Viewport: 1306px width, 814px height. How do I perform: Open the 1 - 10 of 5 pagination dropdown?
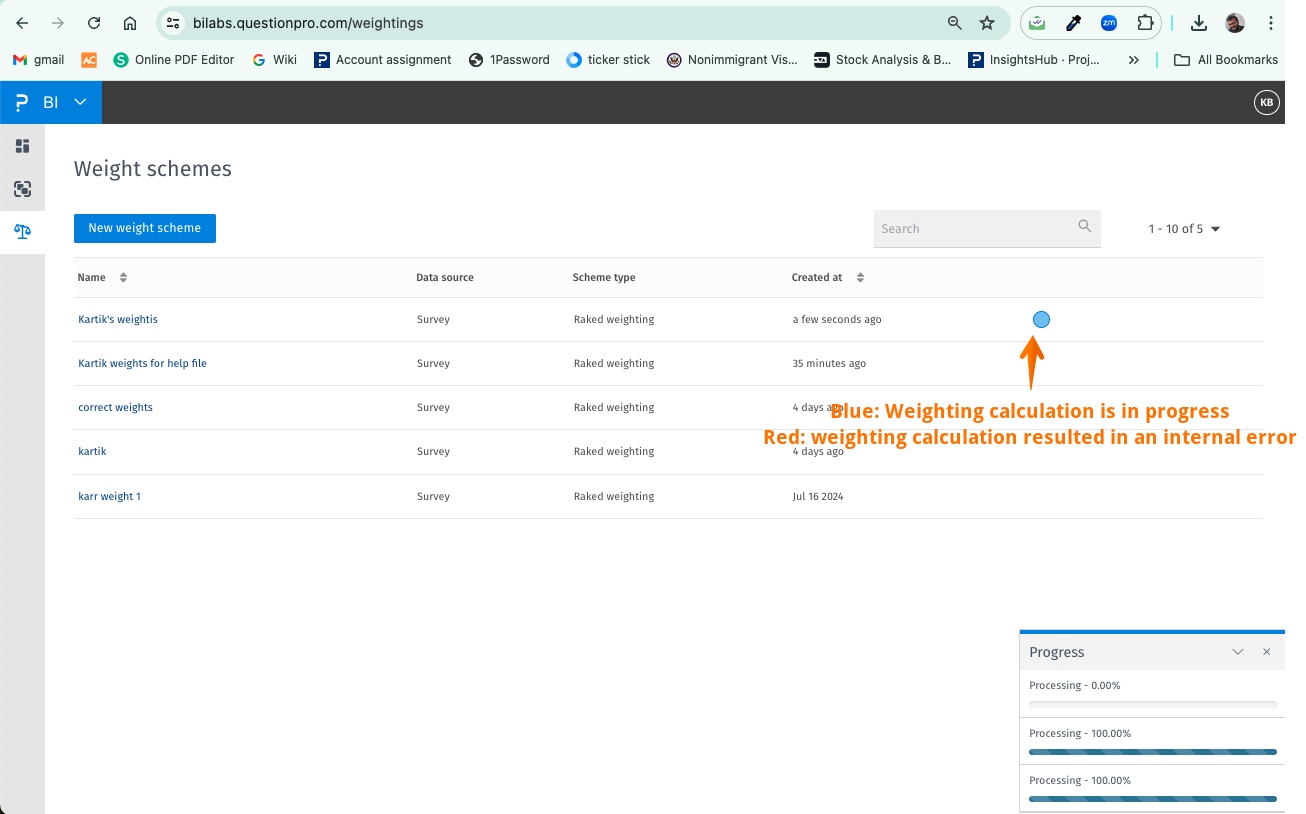(1185, 229)
